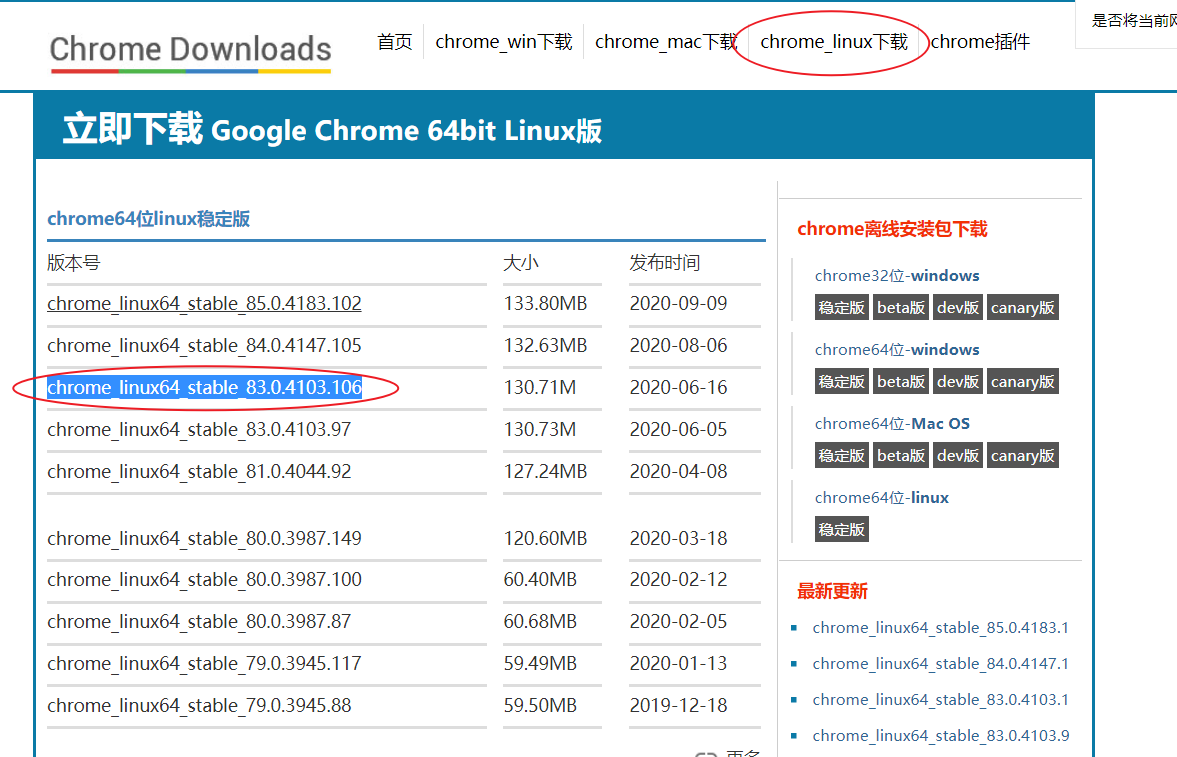Screen dimensions: 1177x757
Task: Open latest update chrome_linux64_stable_85.0.4183.1 link
Action: (941, 628)
